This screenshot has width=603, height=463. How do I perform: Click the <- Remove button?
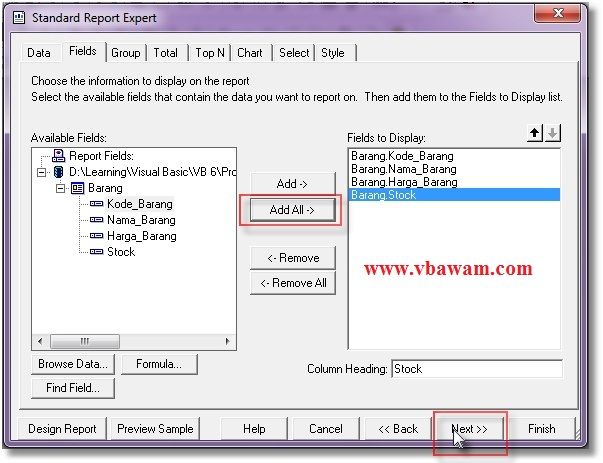(293, 258)
